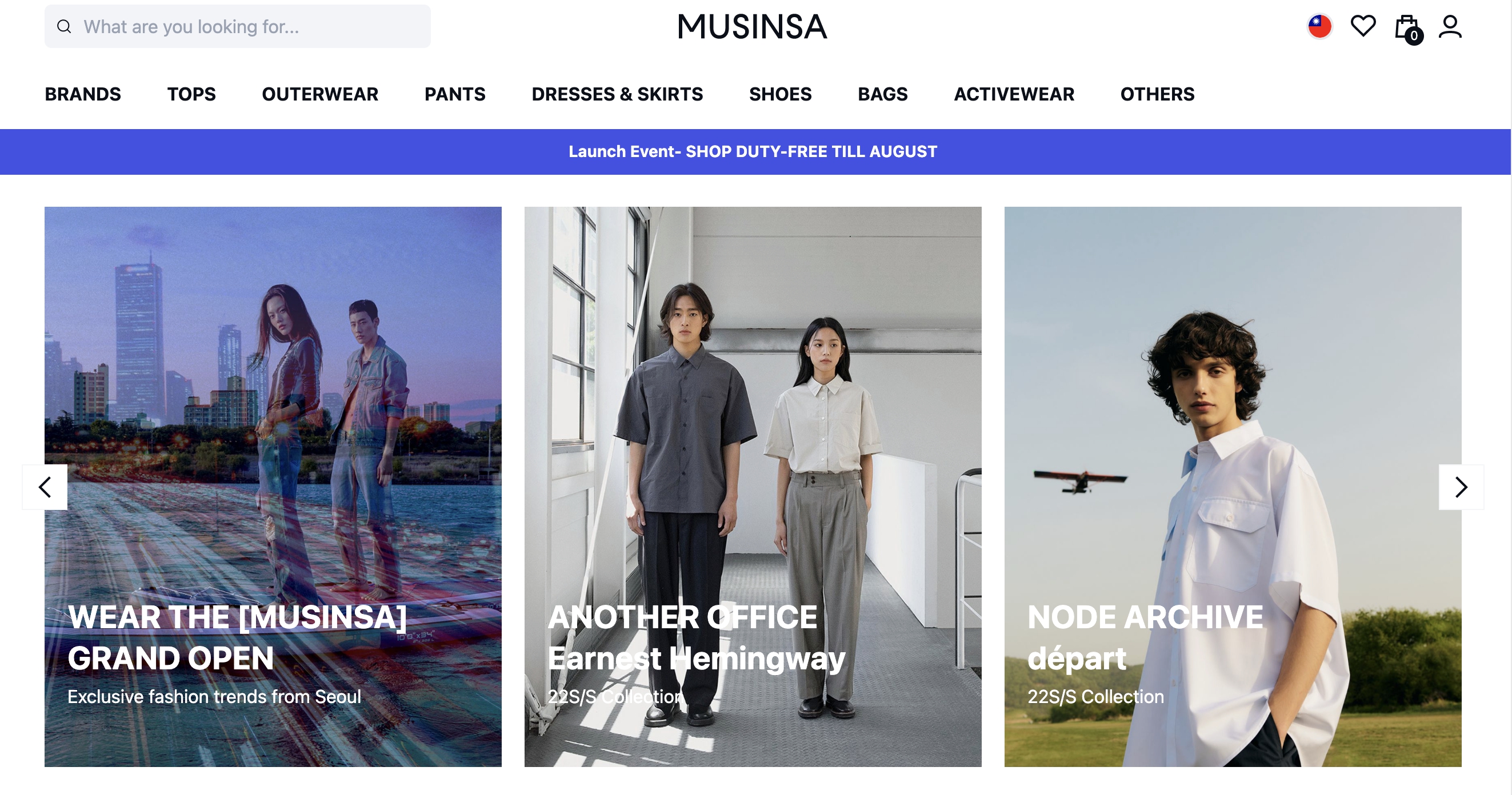This screenshot has width=1512, height=795.
Task: View Another Office Earnest Hemingway collection
Action: click(x=753, y=487)
